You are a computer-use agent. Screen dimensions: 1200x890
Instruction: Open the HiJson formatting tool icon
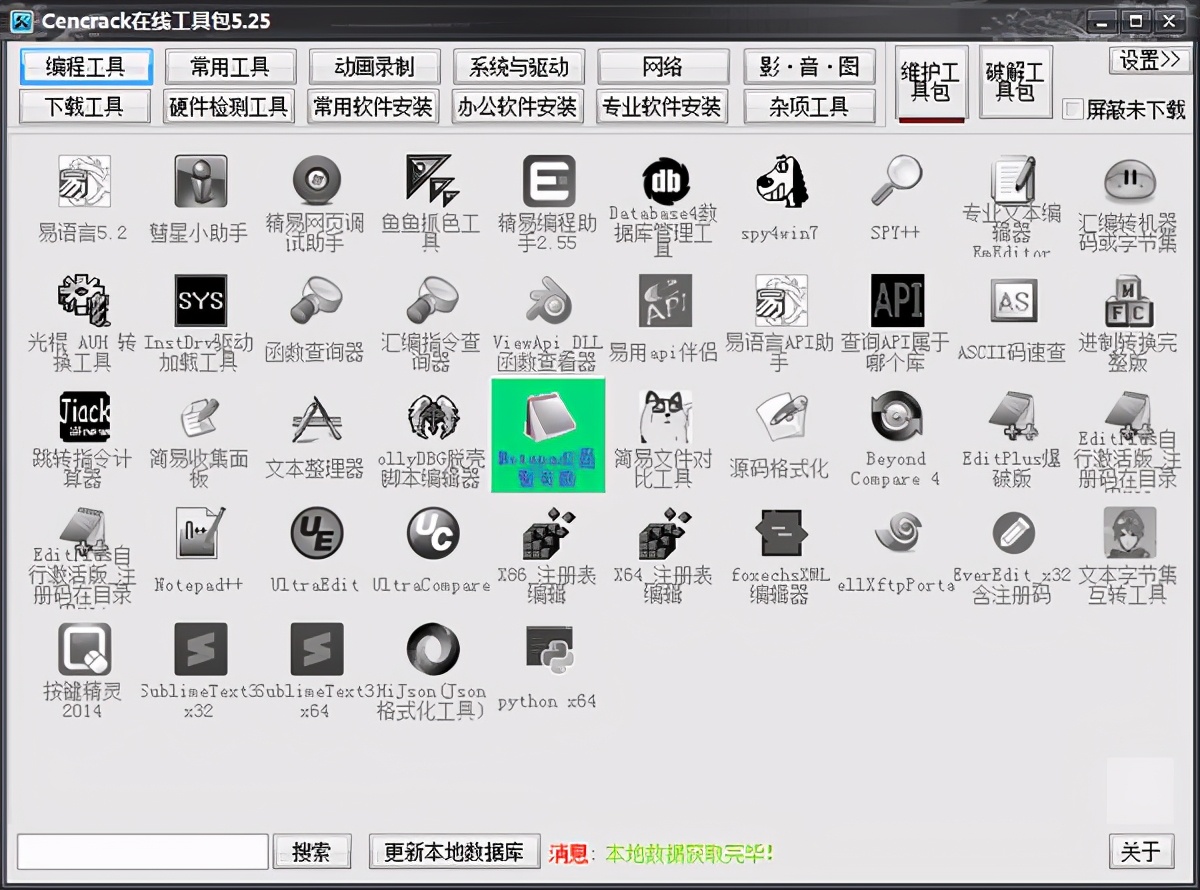[x=432, y=651]
